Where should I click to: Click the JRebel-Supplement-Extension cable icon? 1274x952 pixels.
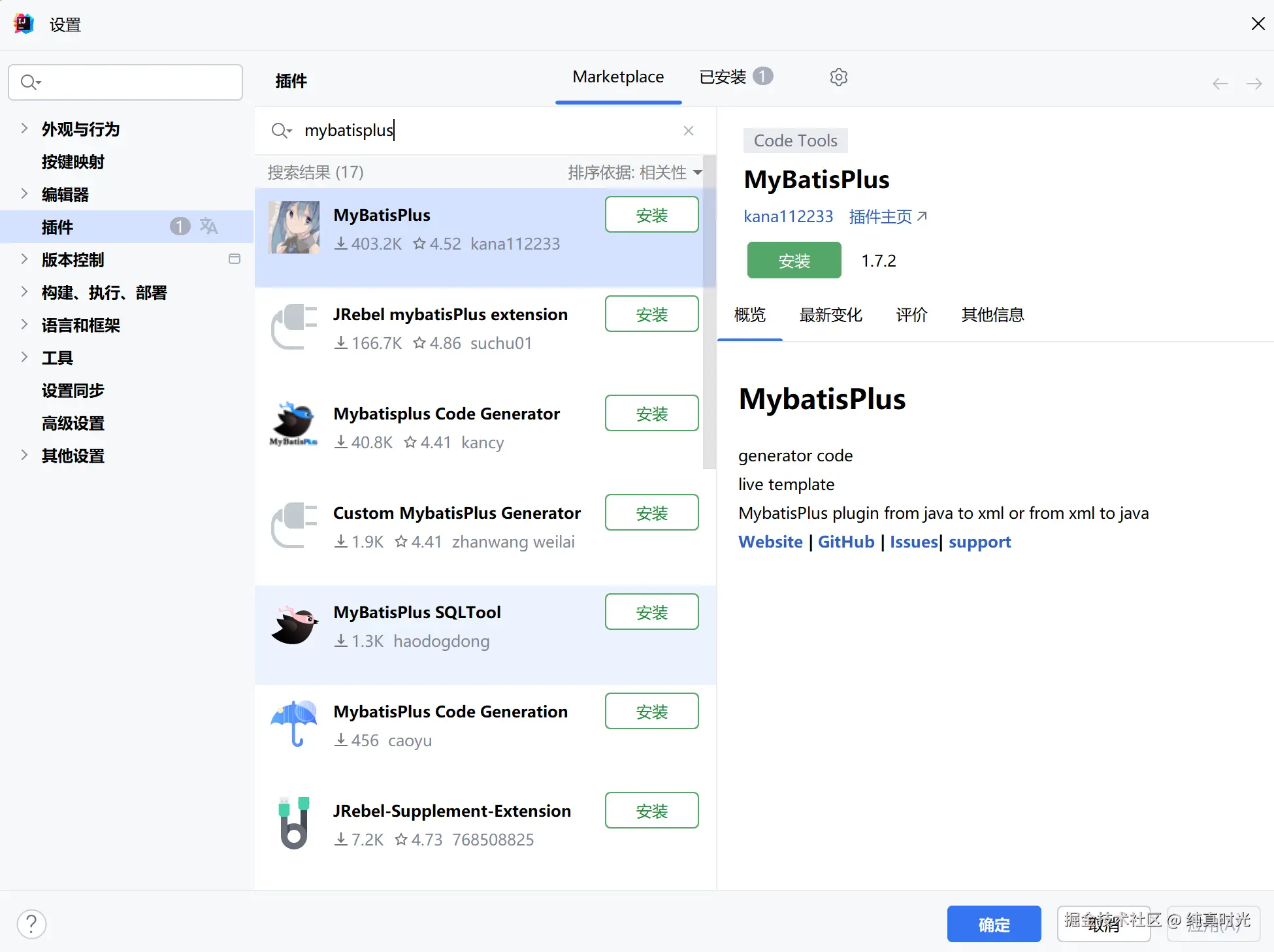[294, 823]
